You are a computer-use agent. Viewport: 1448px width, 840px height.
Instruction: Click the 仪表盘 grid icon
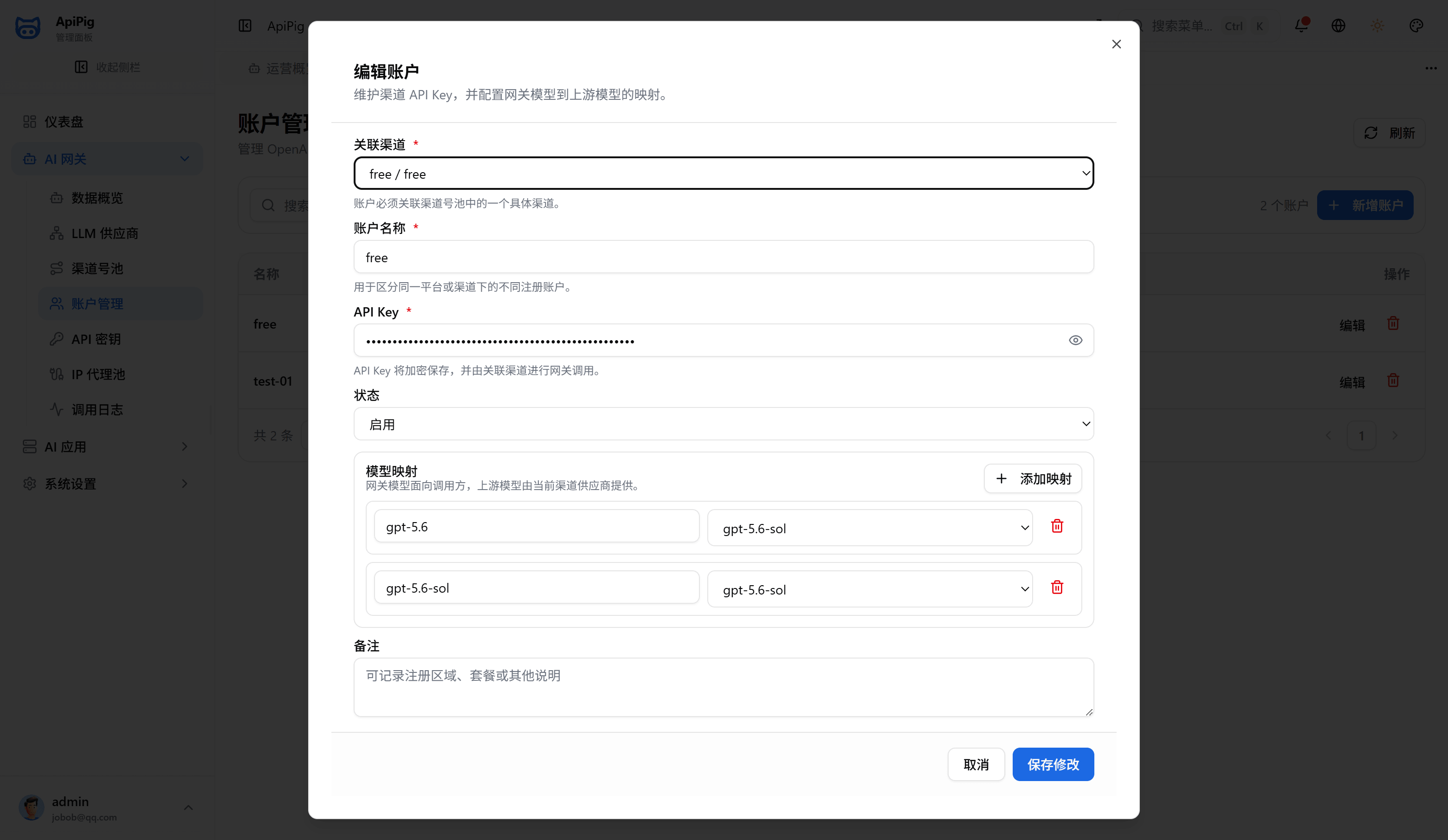[x=29, y=122]
